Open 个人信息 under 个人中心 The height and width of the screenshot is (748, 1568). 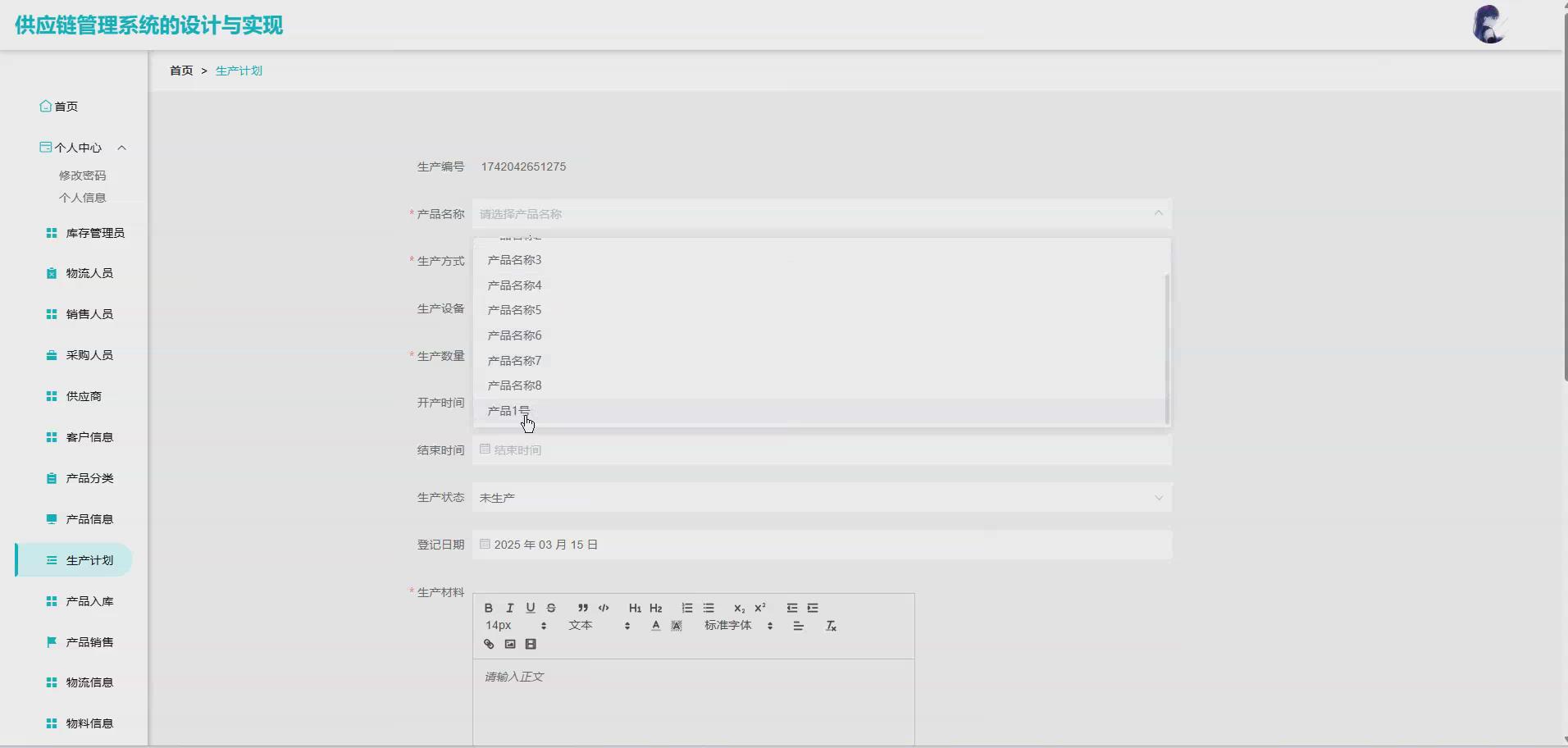82,198
